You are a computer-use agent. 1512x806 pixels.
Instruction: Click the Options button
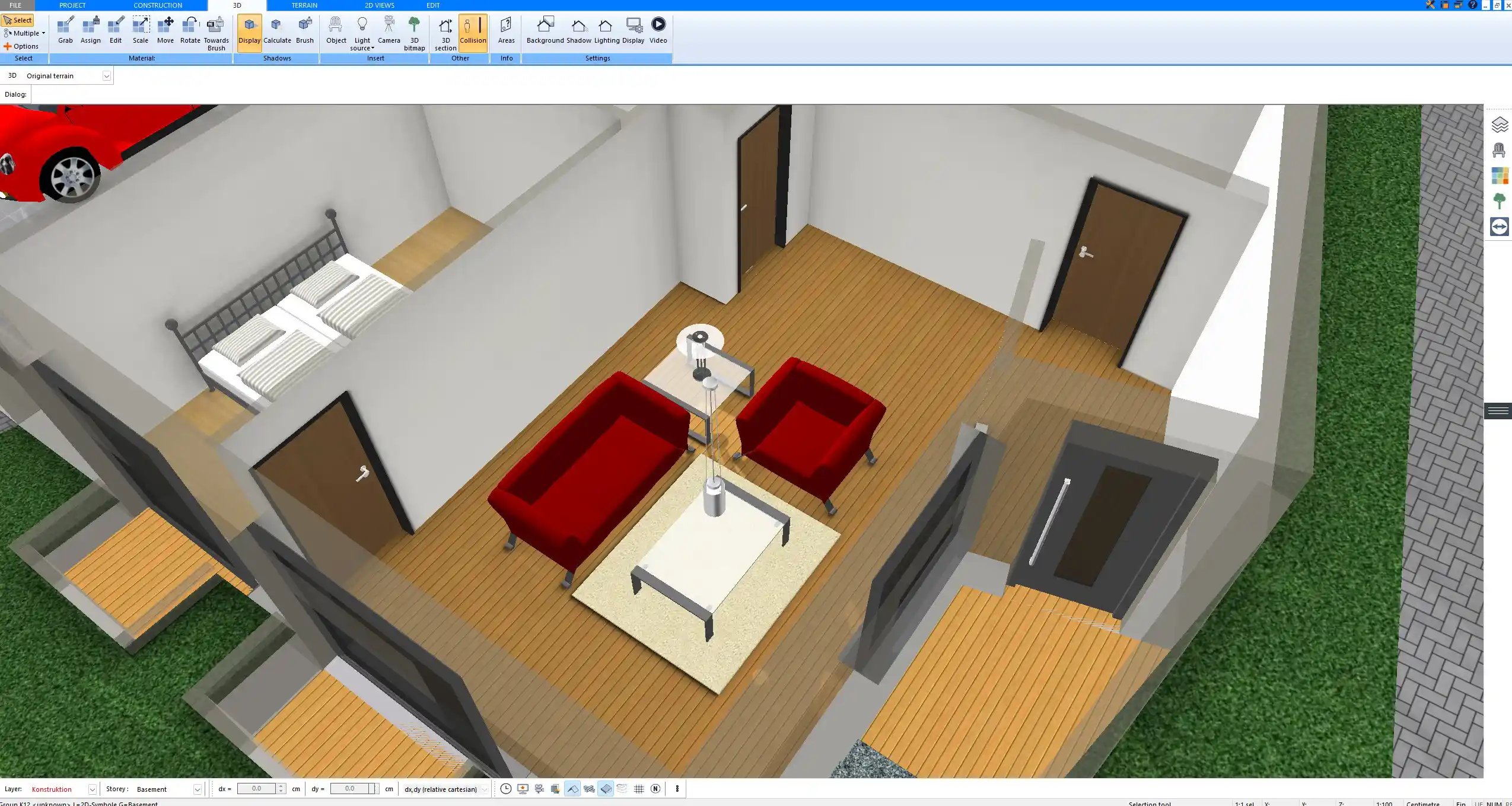pyautogui.click(x=24, y=46)
